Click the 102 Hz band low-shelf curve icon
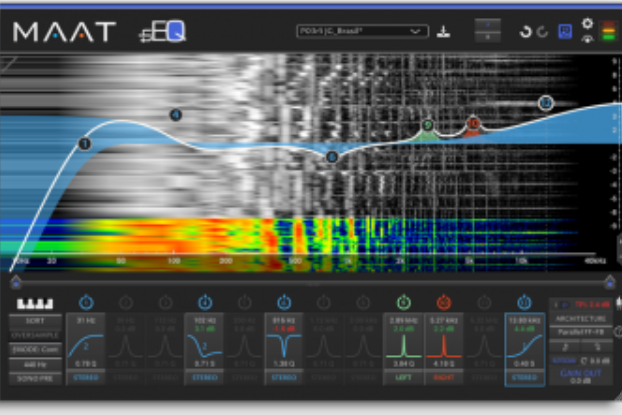622x415 pixels. [x=205, y=346]
